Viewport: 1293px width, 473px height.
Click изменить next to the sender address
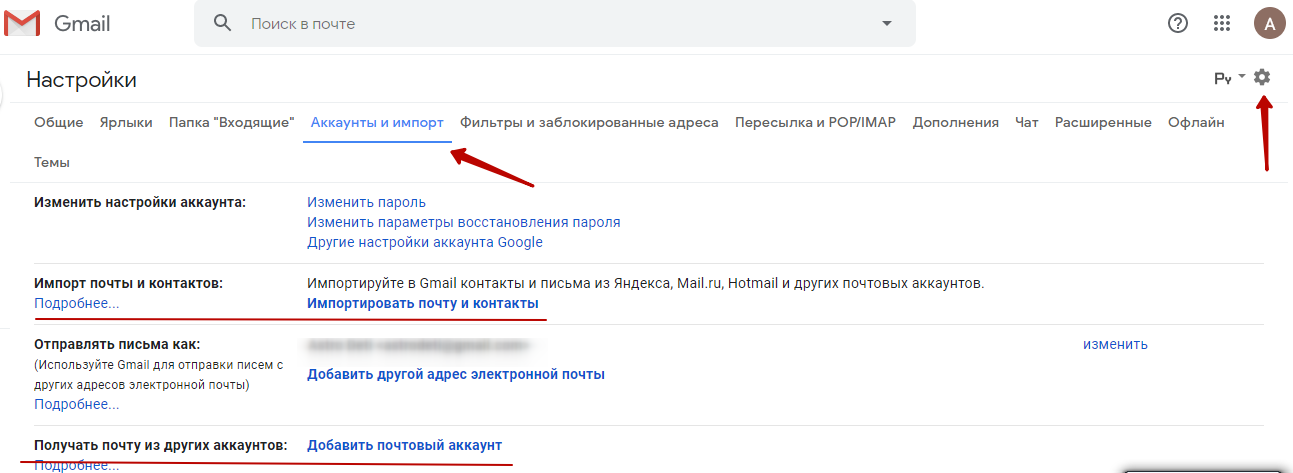1115,344
